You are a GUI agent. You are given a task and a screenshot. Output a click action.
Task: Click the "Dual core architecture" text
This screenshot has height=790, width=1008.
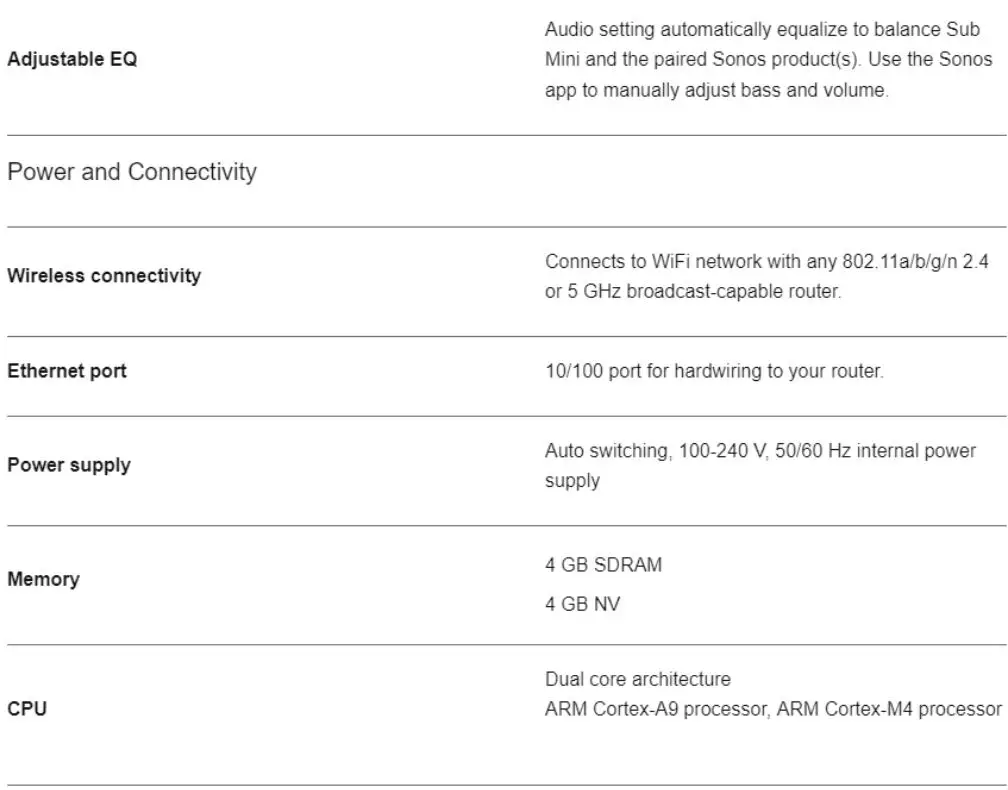pyautogui.click(x=637, y=680)
